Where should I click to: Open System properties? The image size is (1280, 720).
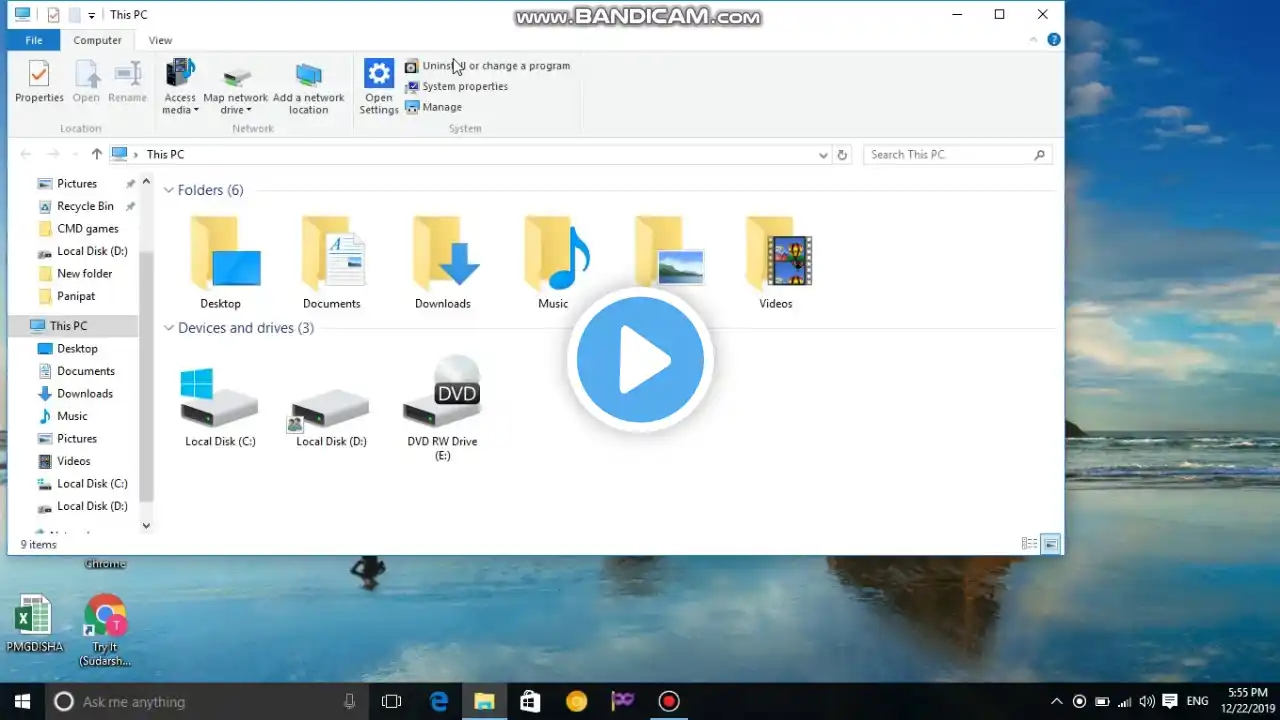pos(457,87)
